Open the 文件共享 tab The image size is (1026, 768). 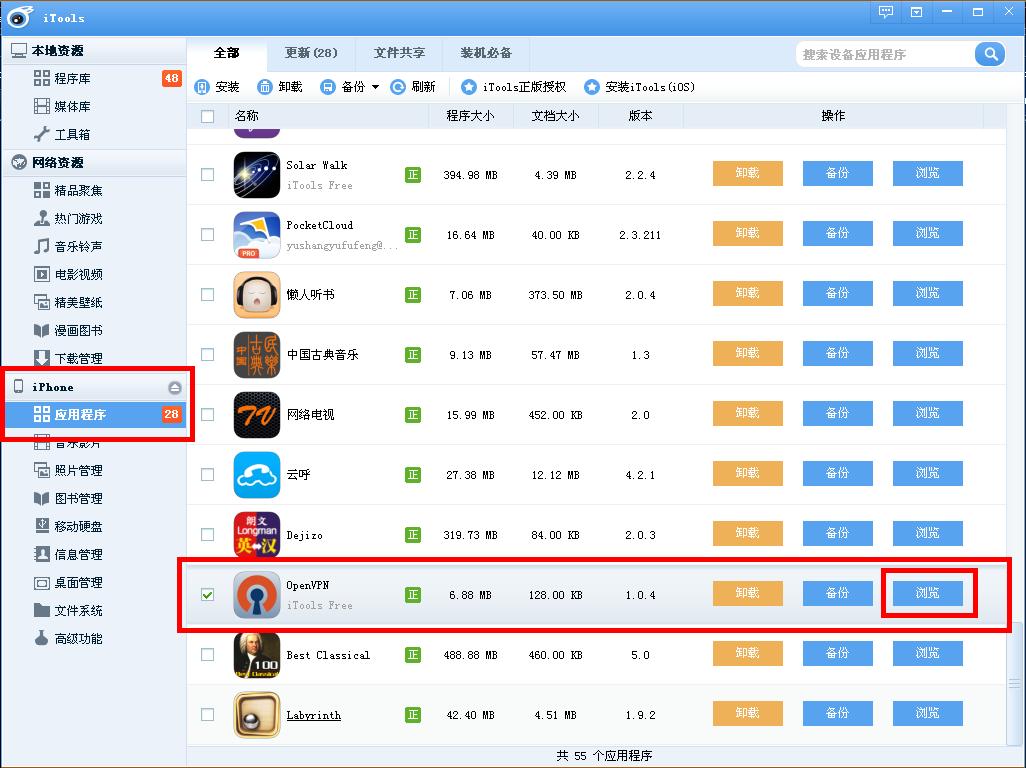[399, 53]
